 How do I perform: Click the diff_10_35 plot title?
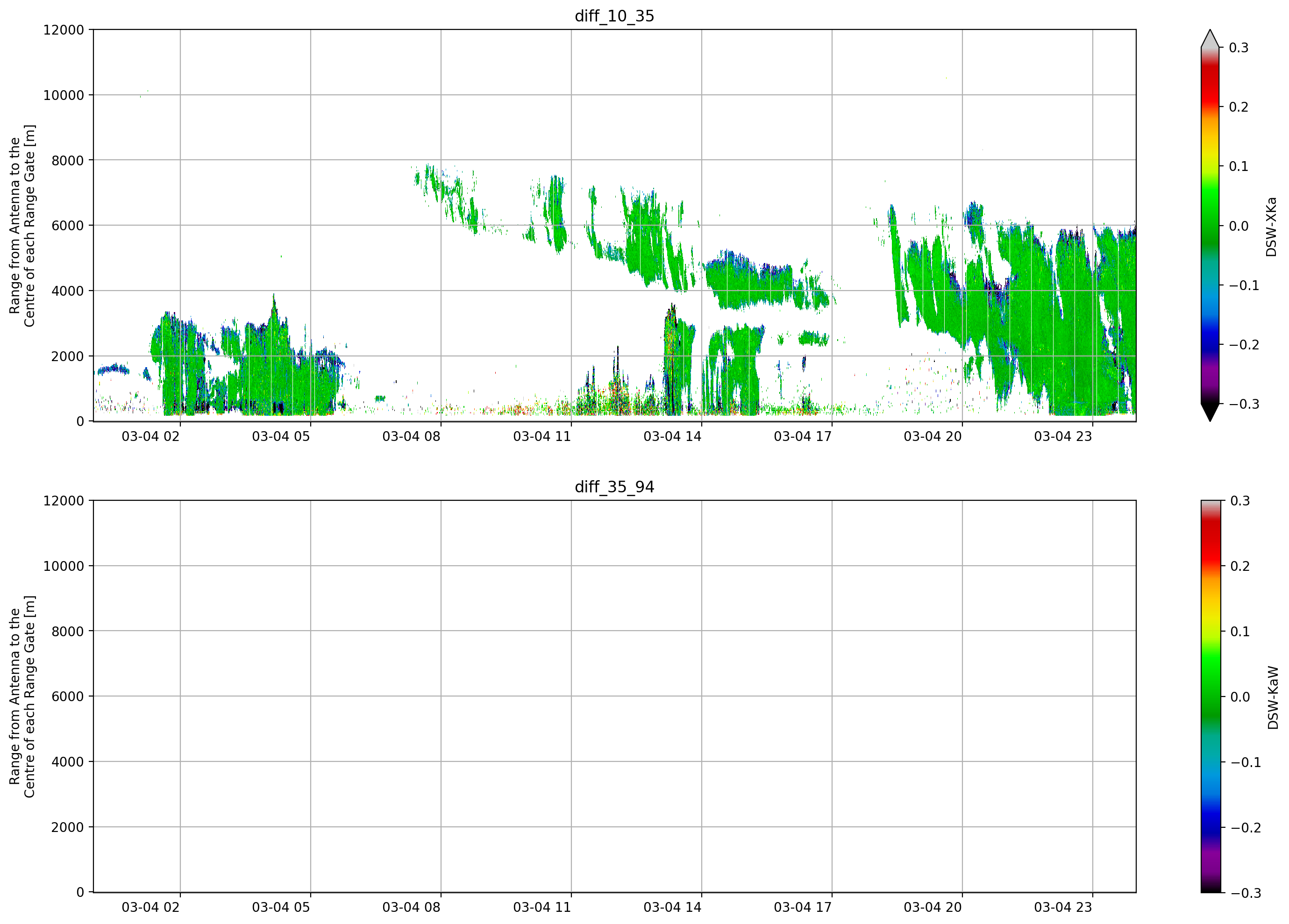[x=614, y=16]
